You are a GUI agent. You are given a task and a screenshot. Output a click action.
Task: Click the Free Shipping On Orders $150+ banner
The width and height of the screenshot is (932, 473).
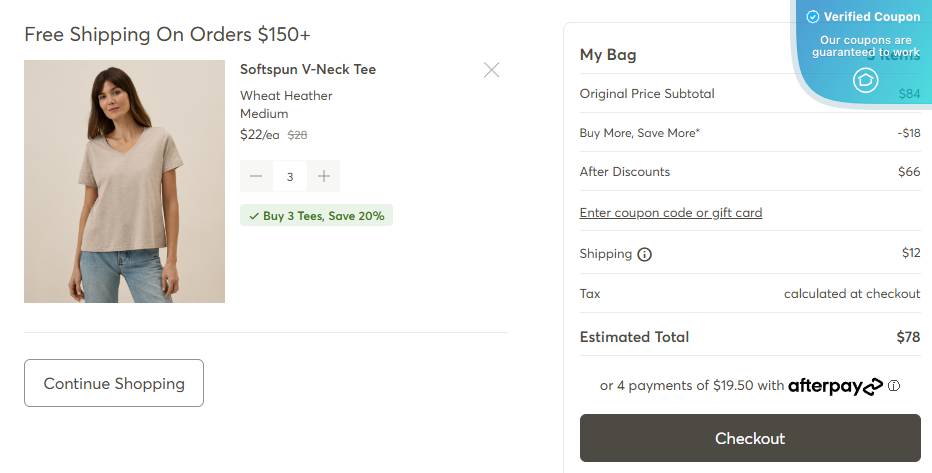pos(167,34)
